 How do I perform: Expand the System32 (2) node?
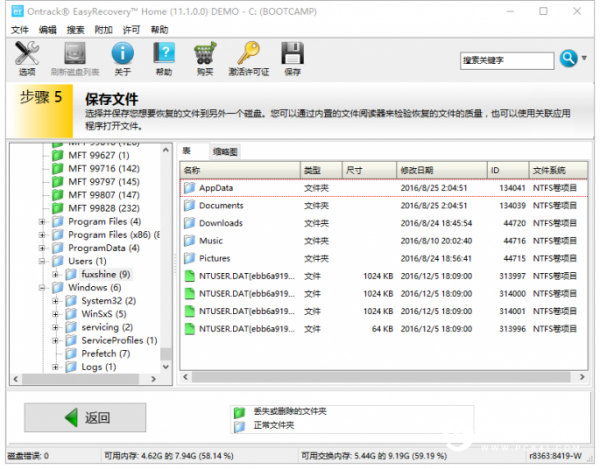(x=55, y=301)
